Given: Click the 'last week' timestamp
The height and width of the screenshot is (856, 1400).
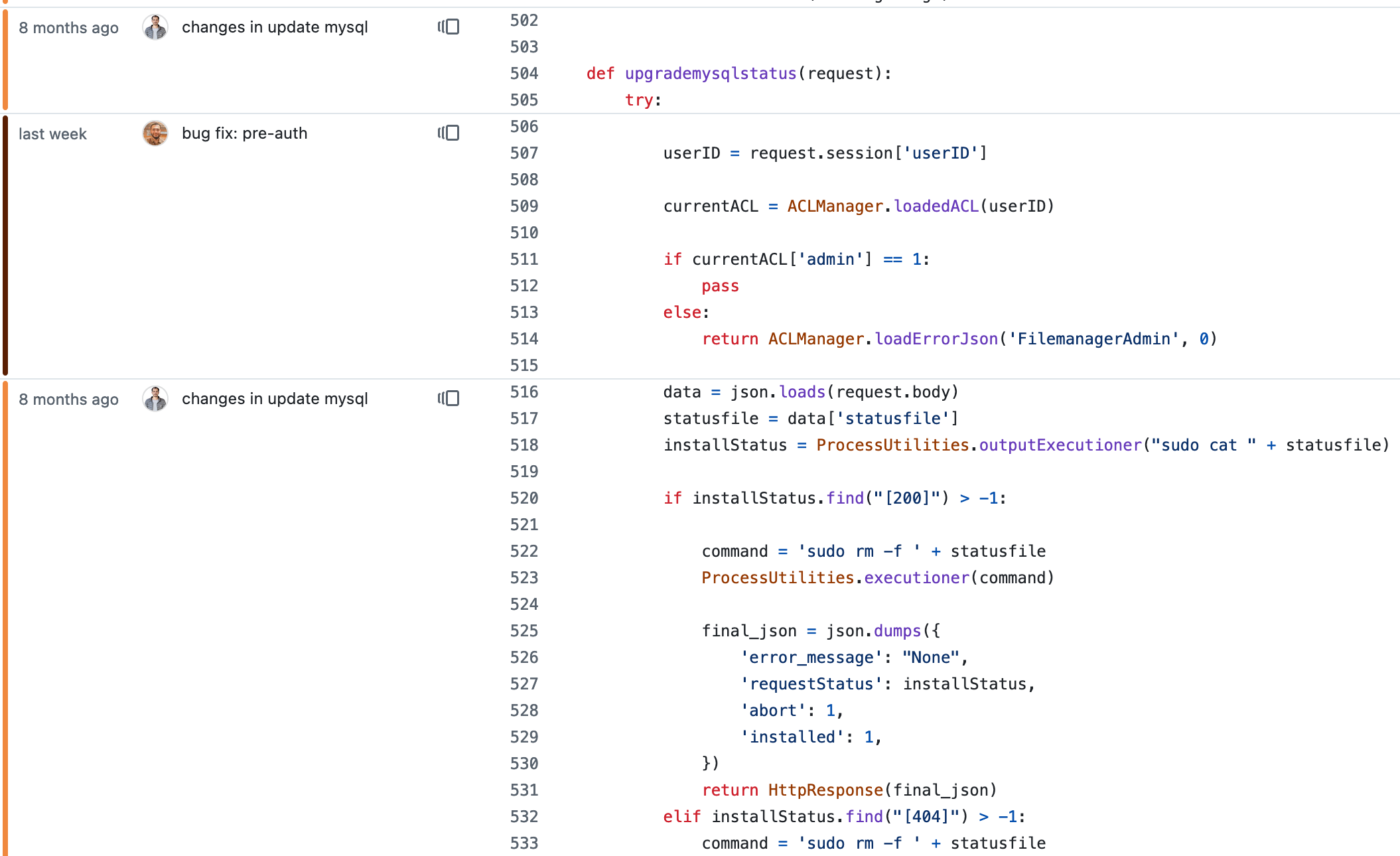Looking at the screenshot, I should point(52,134).
